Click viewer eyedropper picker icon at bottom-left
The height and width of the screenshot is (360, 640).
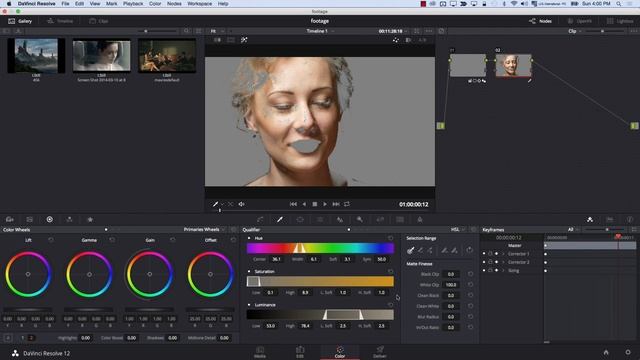pyautogui.click(x=215, y=204)
